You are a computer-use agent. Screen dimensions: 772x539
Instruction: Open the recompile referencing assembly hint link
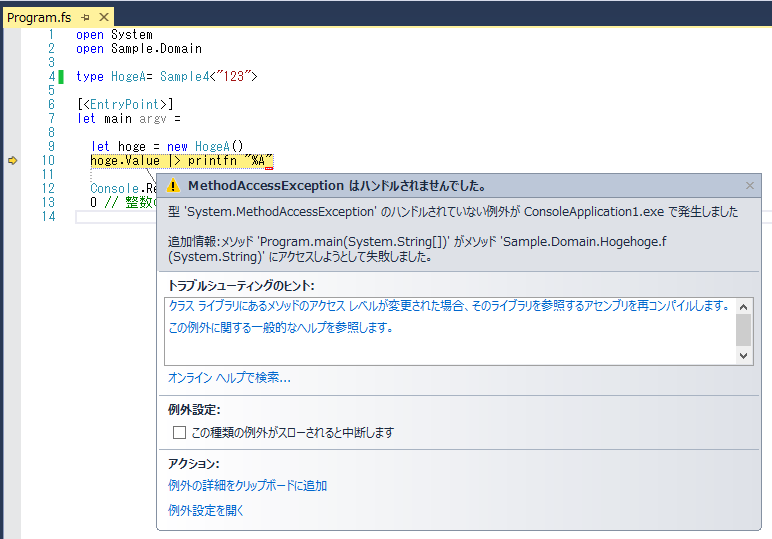(x=449, y=306)
